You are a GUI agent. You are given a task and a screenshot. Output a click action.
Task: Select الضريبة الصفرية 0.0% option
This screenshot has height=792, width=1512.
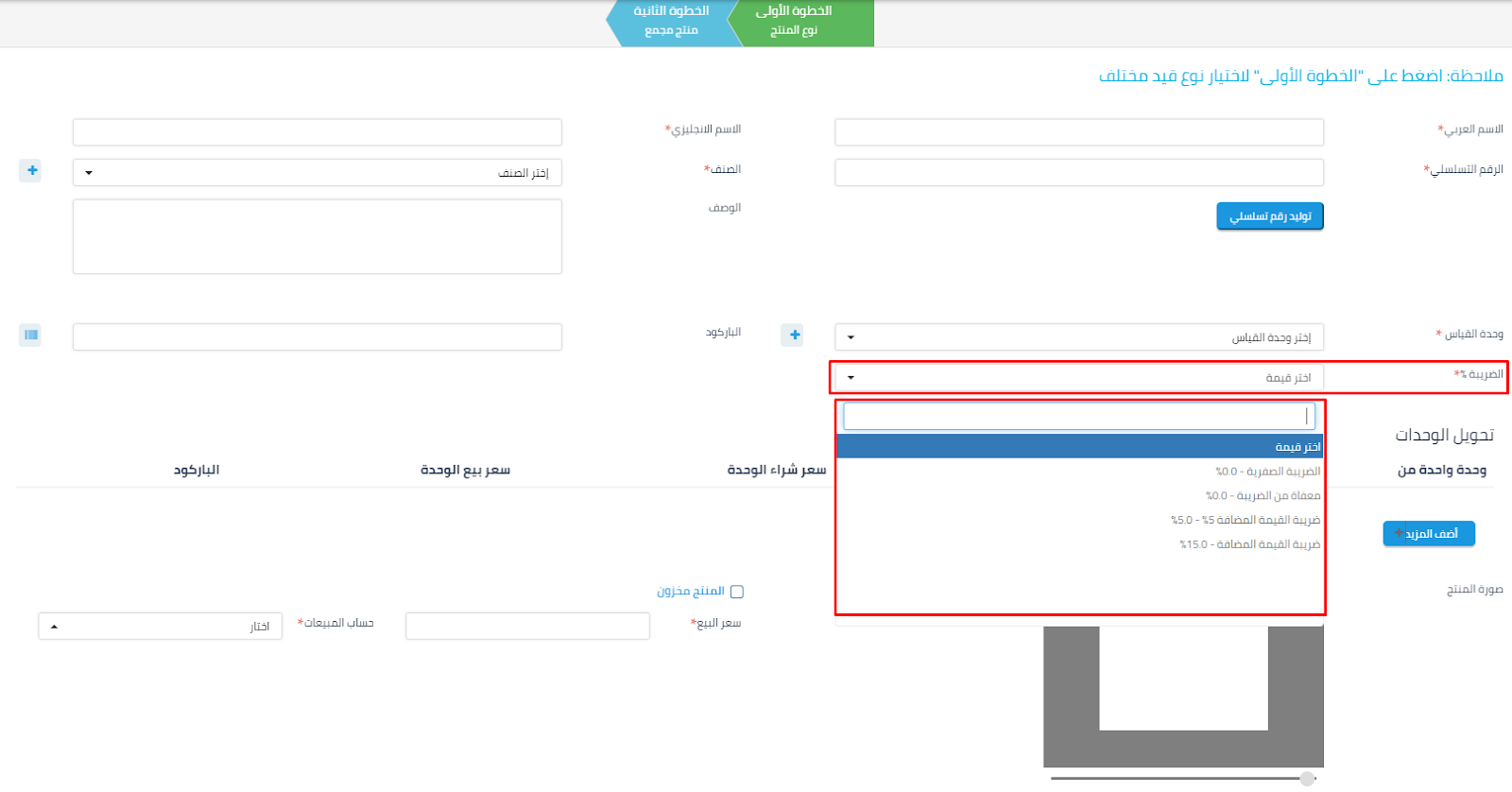(x=1267, y=472)
